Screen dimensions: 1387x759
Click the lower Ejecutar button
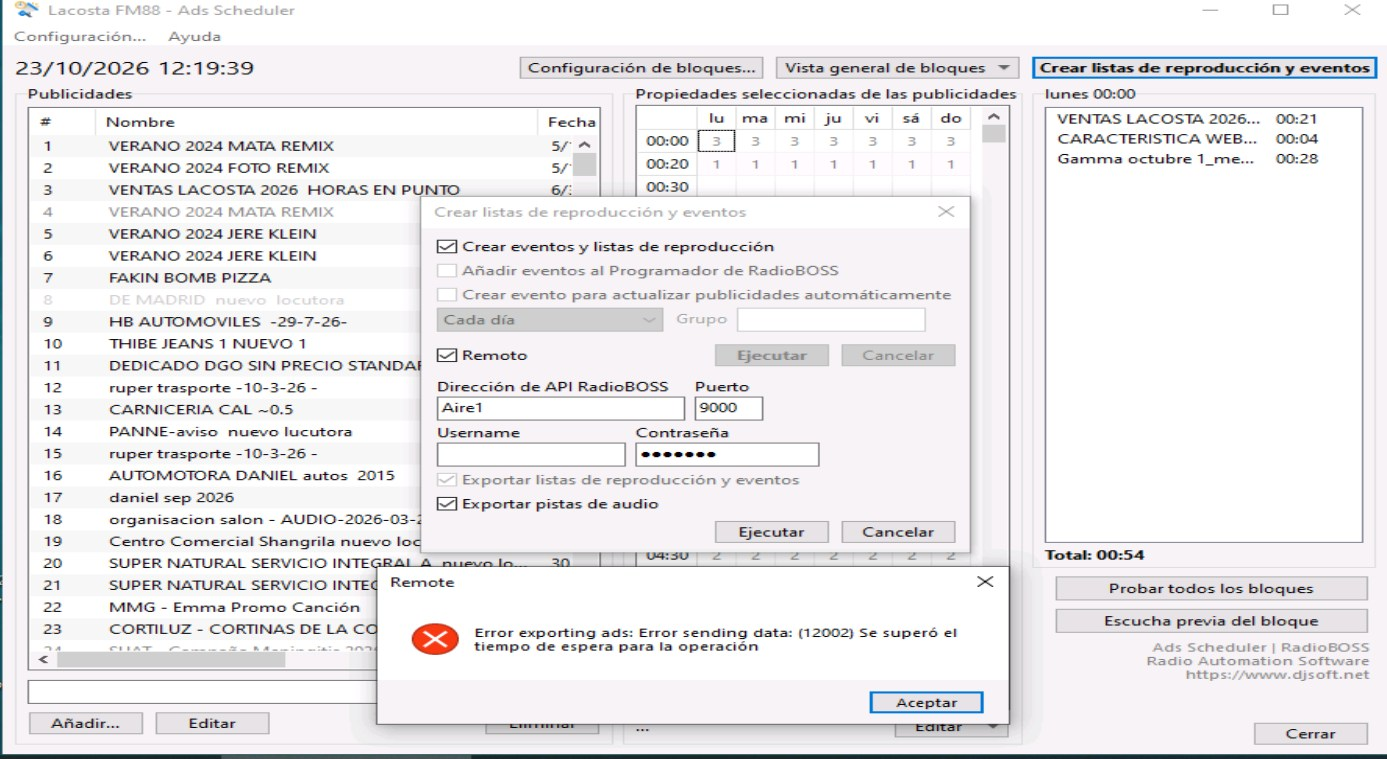[x=771, y=532]
